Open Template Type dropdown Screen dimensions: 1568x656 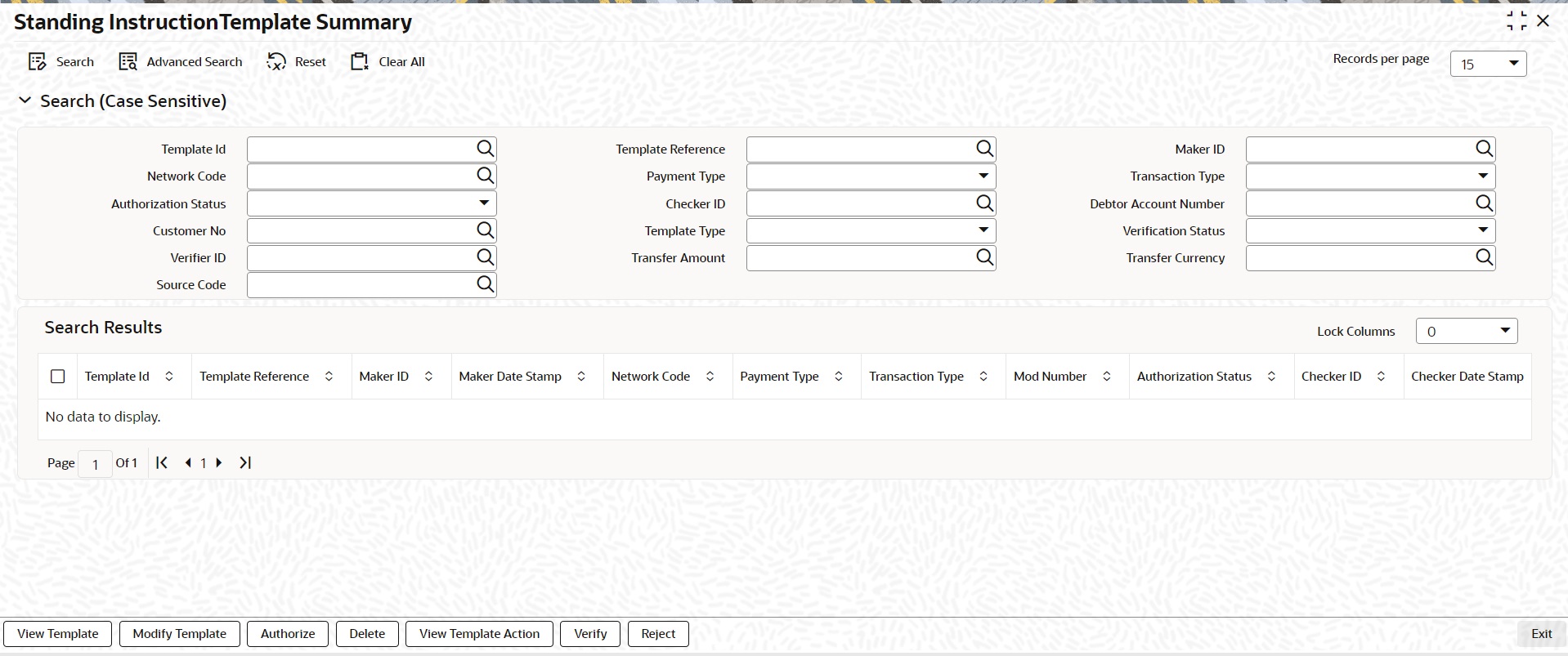pyautogui.click(x=871, y=230)
